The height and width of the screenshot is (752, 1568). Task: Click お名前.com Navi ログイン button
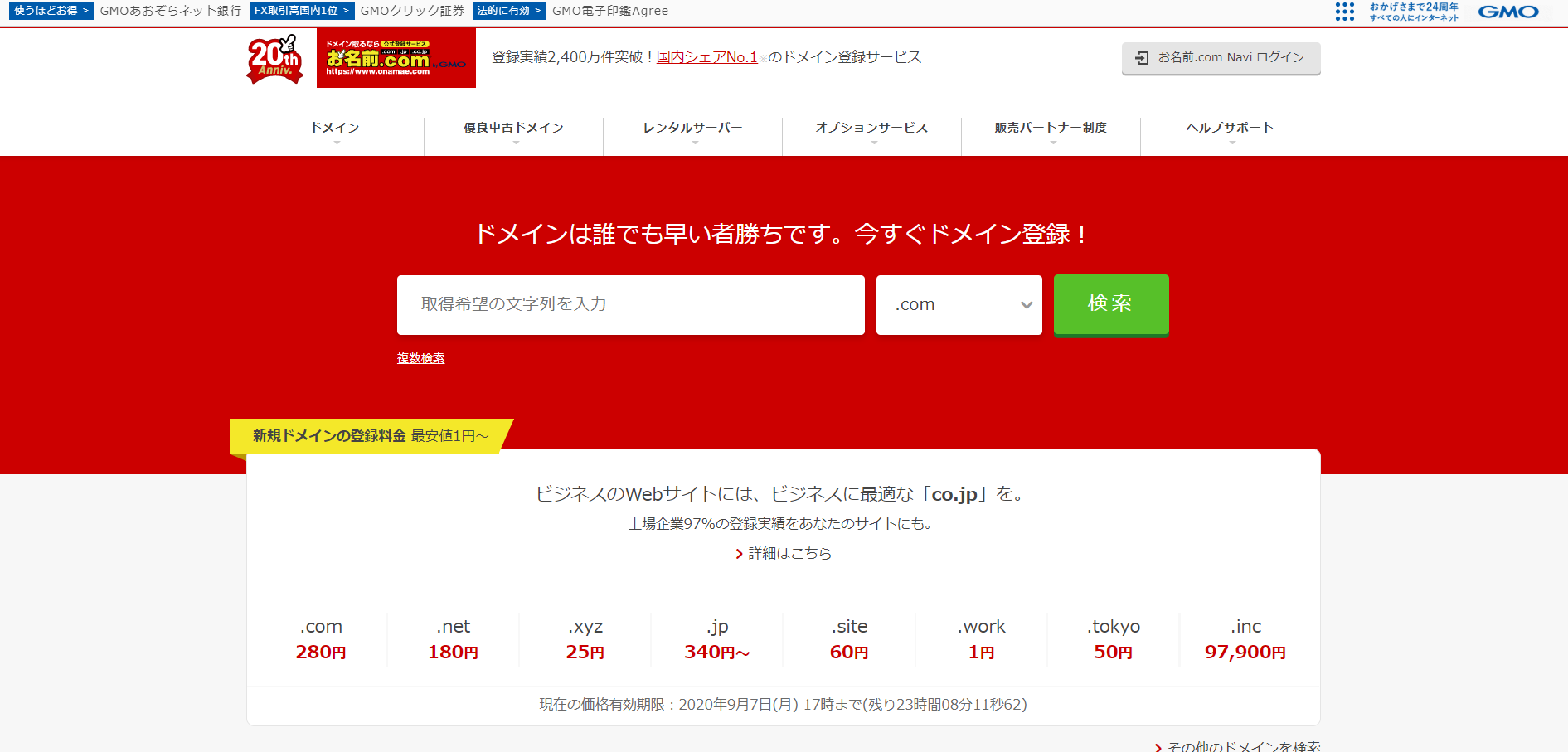point(1221,58)
